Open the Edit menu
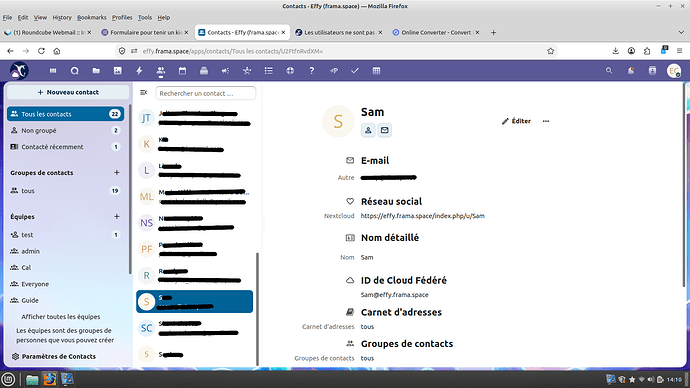Screen dimensions: 690x388 pos(23,18)
